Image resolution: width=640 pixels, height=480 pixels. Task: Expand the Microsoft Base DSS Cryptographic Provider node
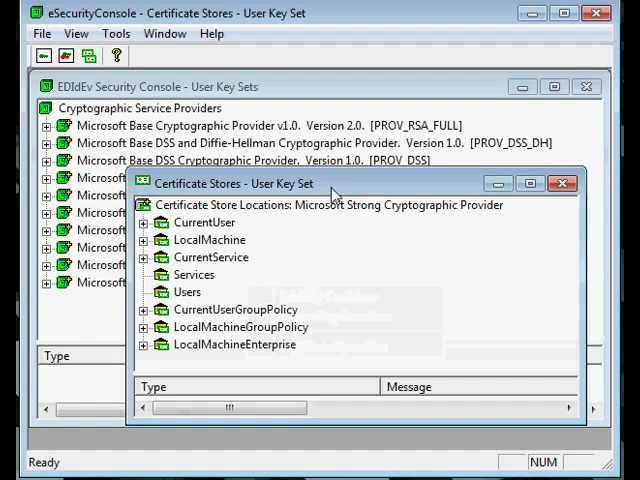tap(47, 162)
